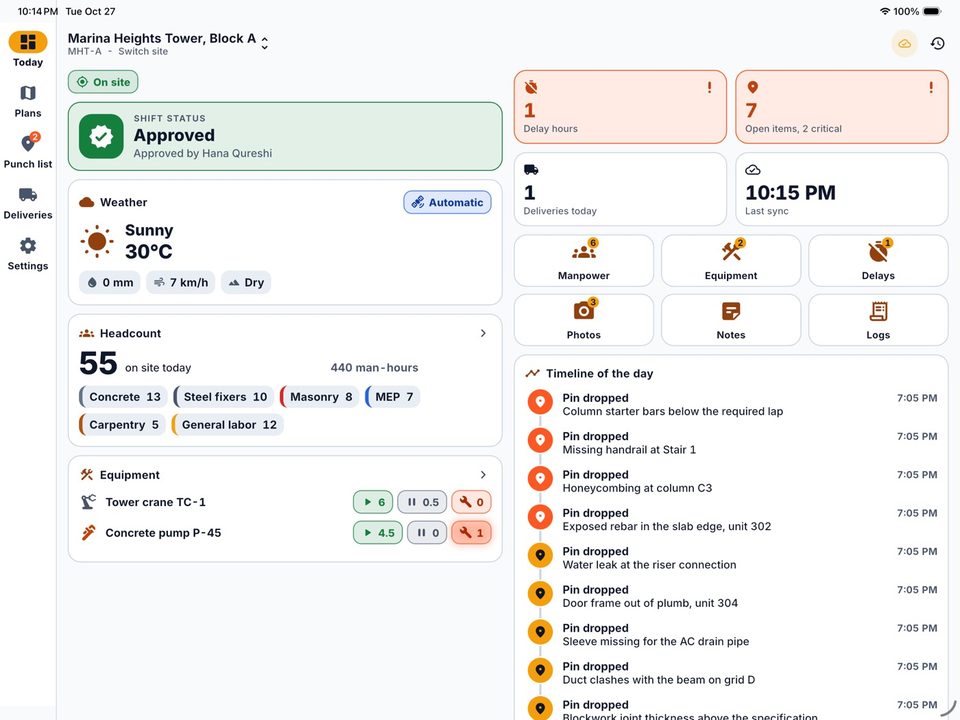Select the Carpentry 5 chip

coord(122,425)
